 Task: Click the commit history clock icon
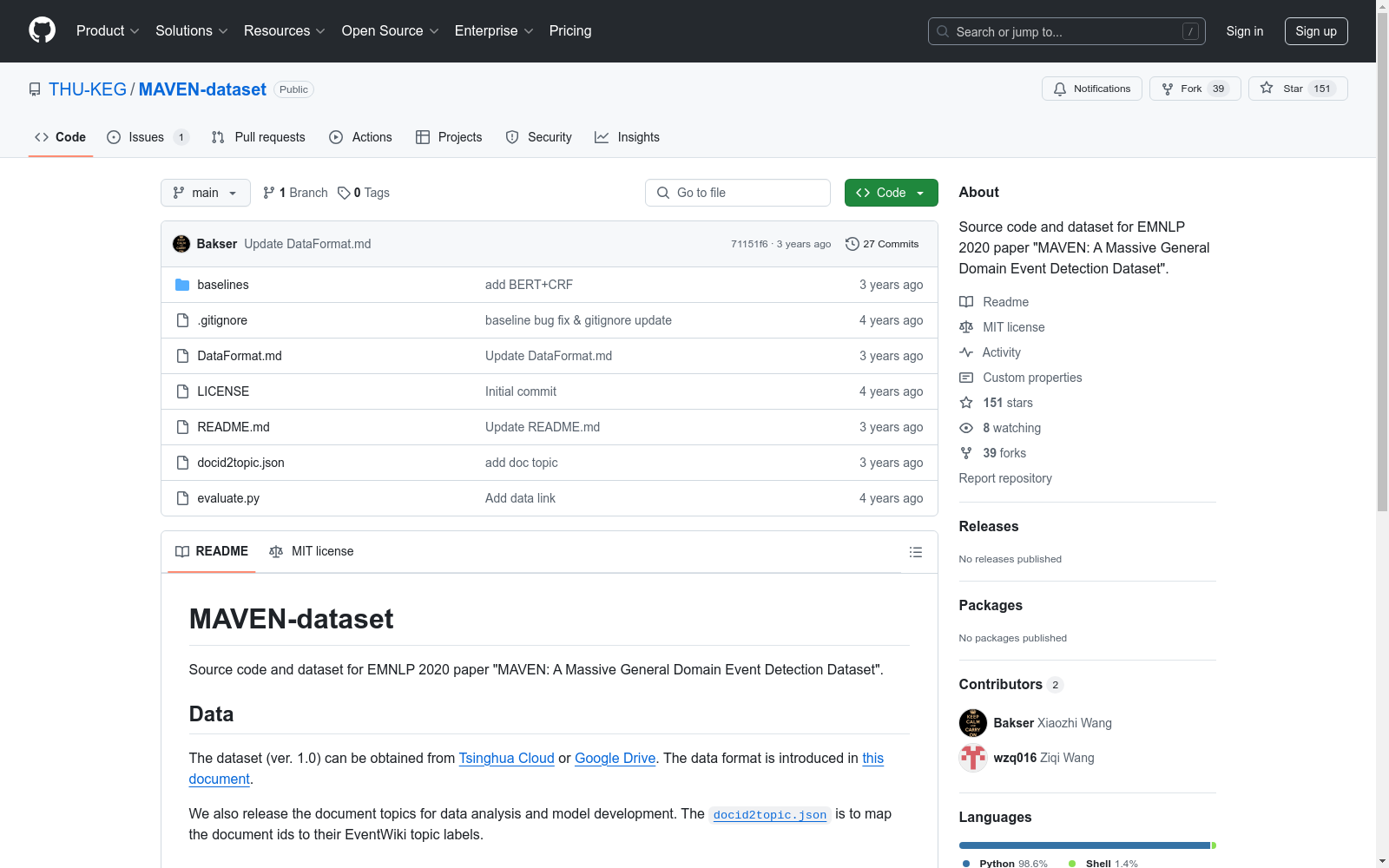click(x=852, y=244)
